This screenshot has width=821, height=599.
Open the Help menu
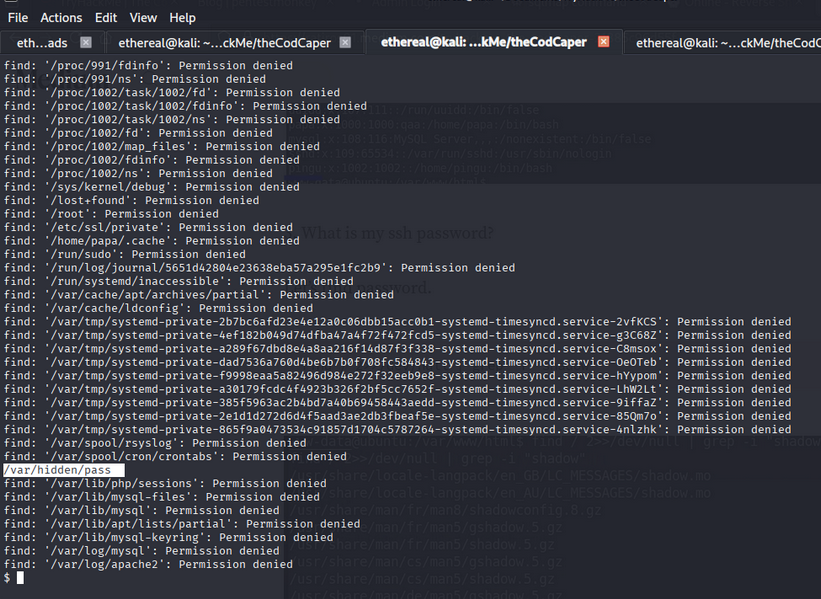(x=182, y=18)
